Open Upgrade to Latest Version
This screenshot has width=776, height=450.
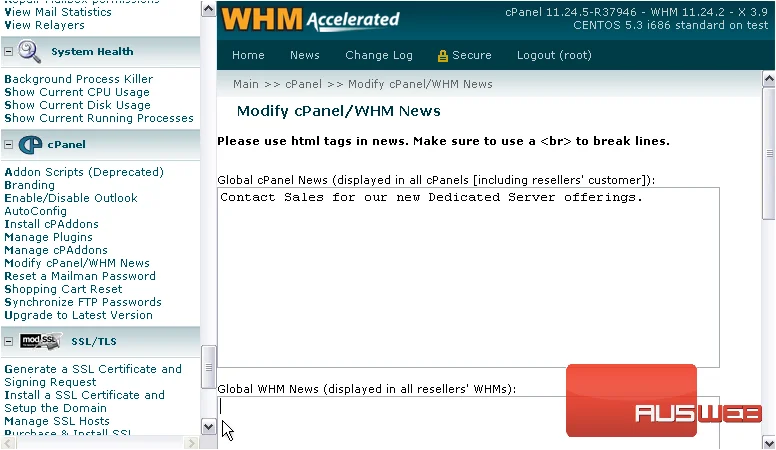click(x=78, y=315)
